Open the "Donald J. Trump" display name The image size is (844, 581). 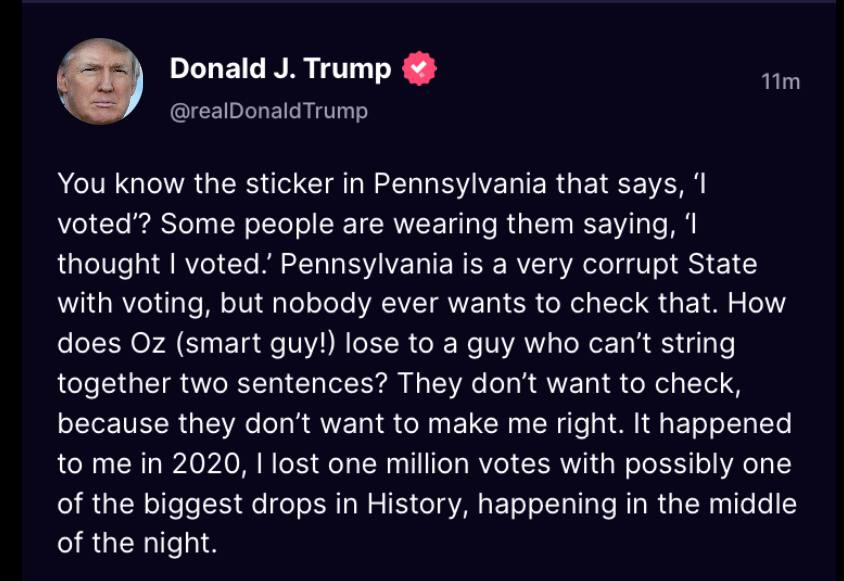[280, 68]
